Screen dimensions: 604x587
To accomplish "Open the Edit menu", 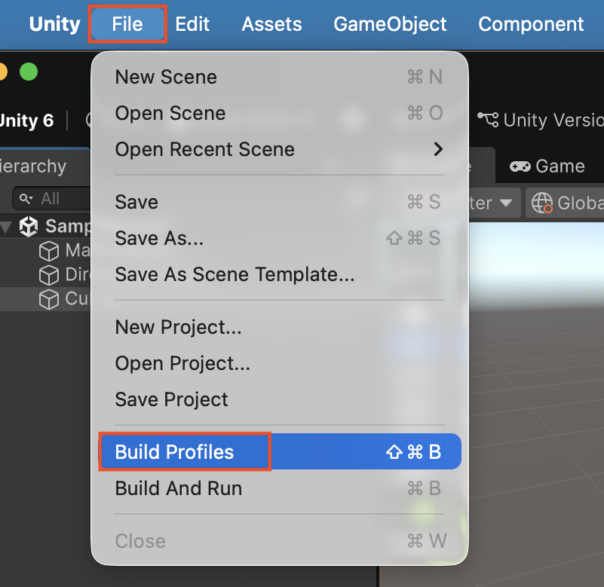I will (192, 24).
